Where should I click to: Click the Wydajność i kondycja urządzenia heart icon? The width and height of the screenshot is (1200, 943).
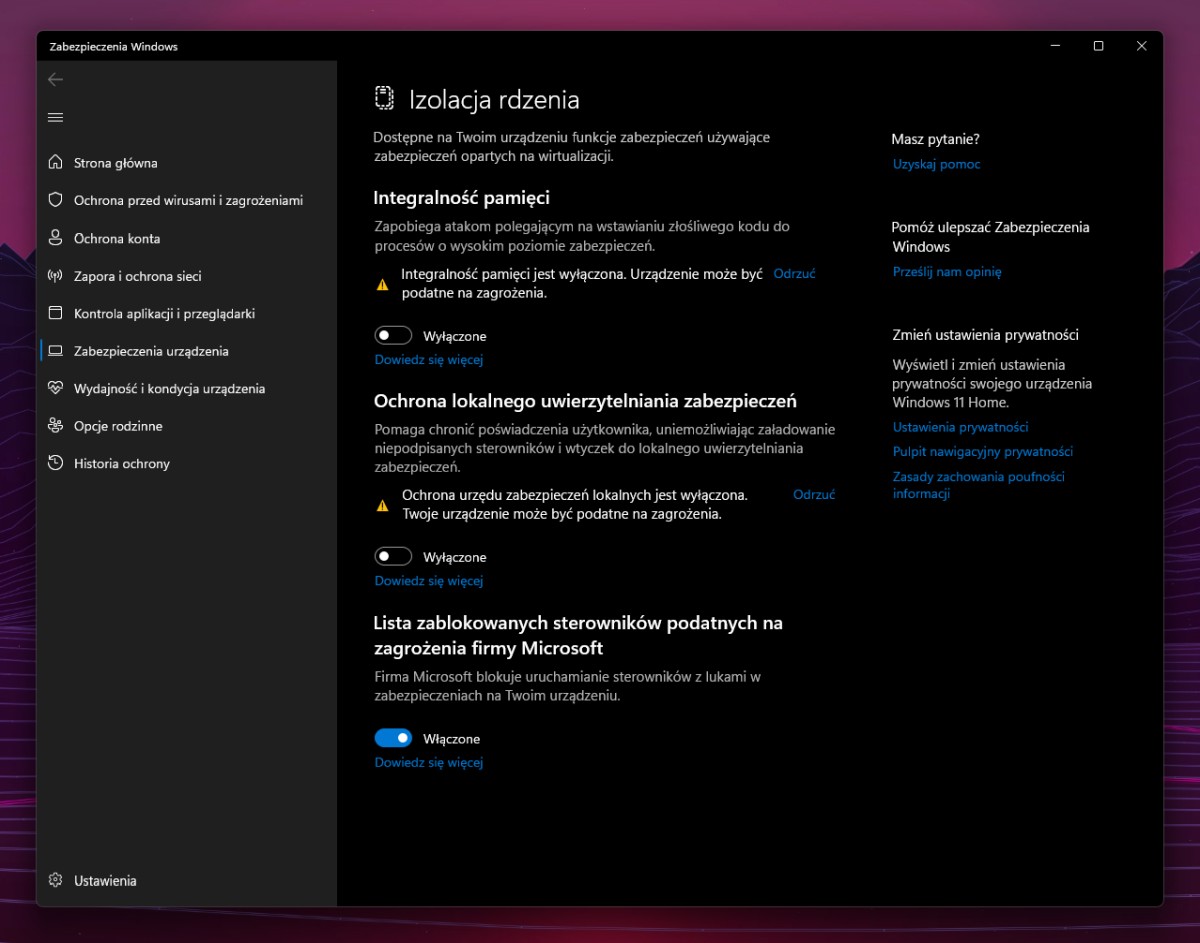[x=55, y=388]
